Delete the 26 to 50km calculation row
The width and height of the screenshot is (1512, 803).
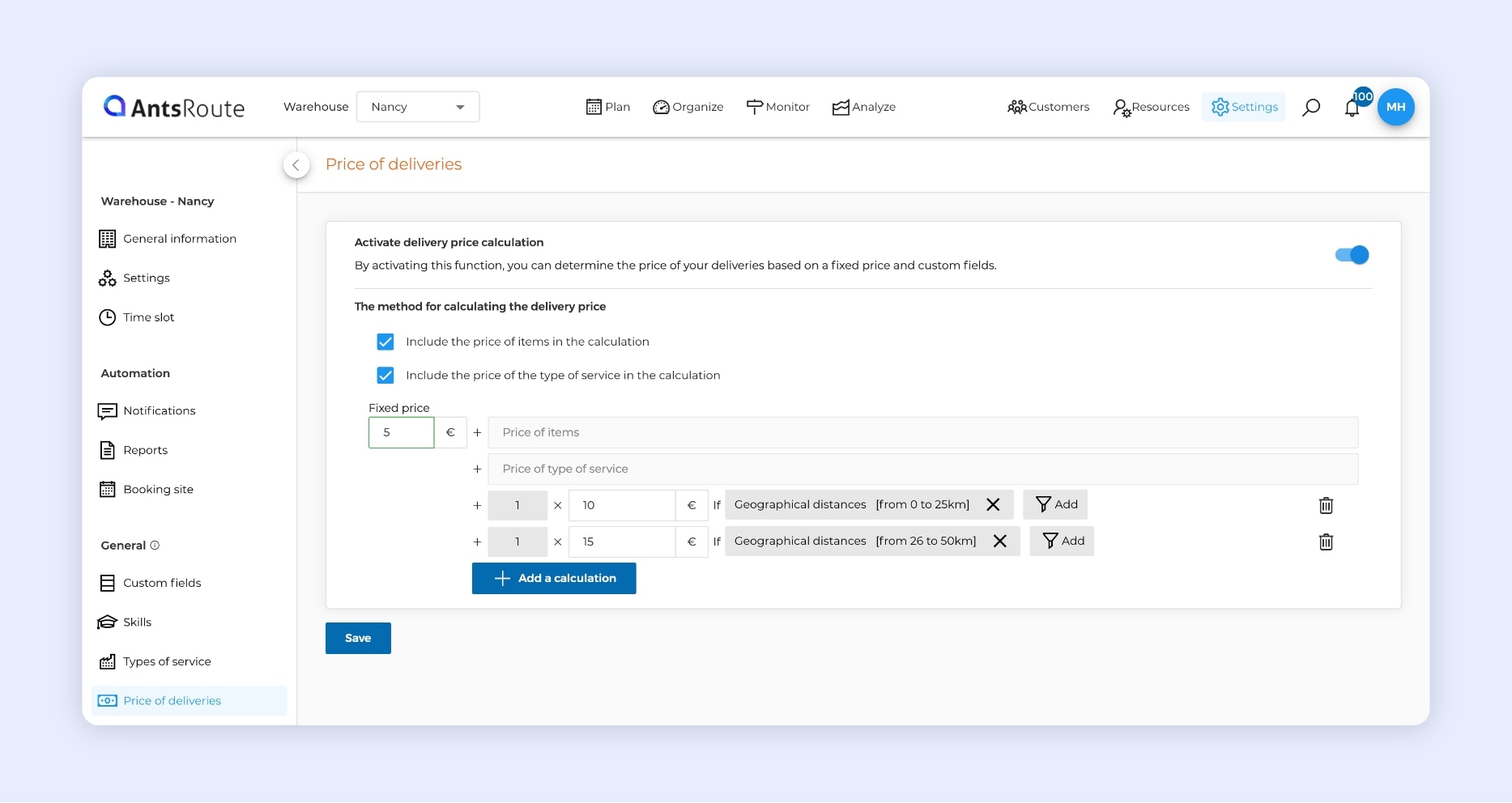[1326, 542]
